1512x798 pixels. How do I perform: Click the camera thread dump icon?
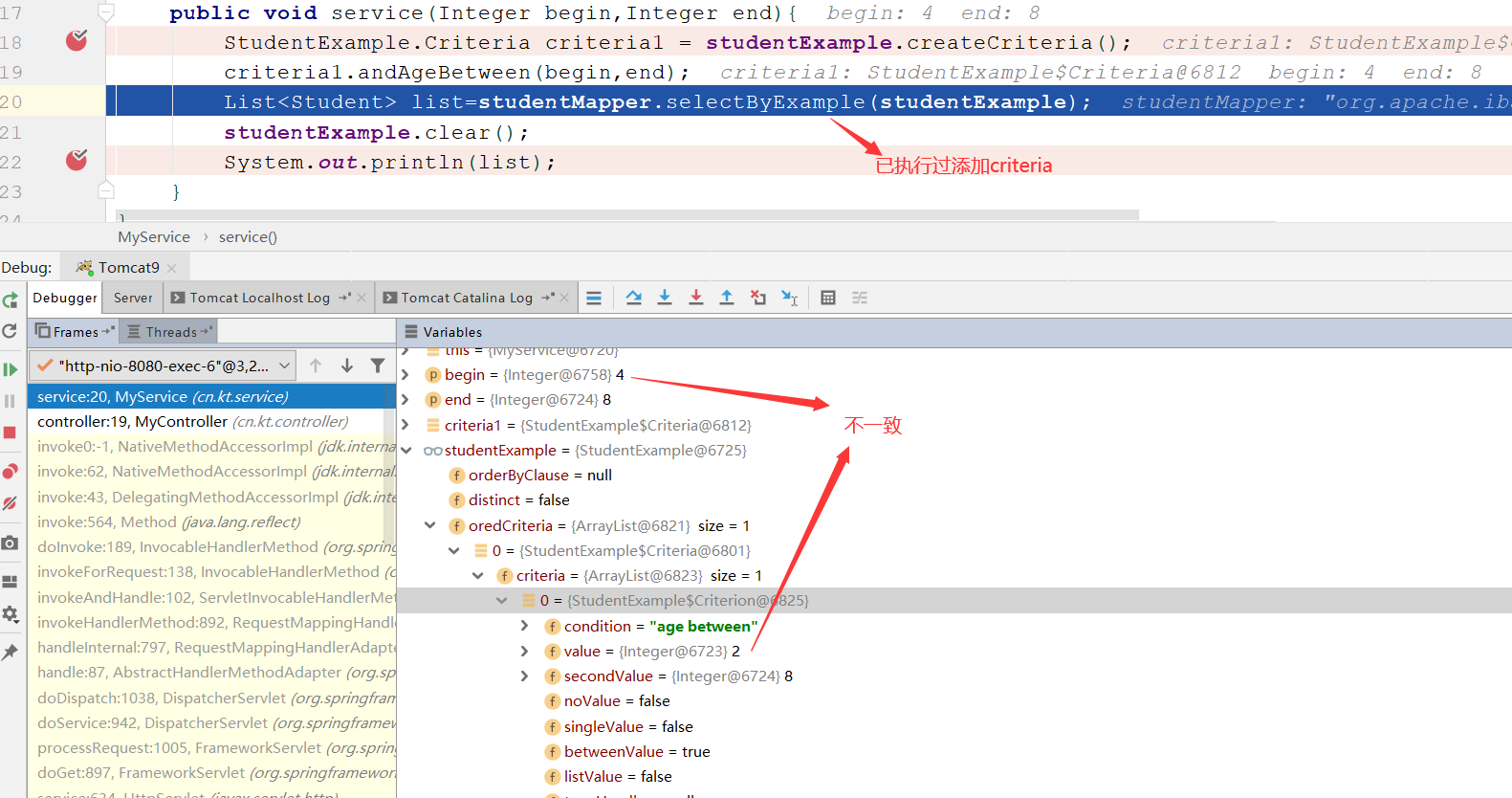[x=11, y=543]
